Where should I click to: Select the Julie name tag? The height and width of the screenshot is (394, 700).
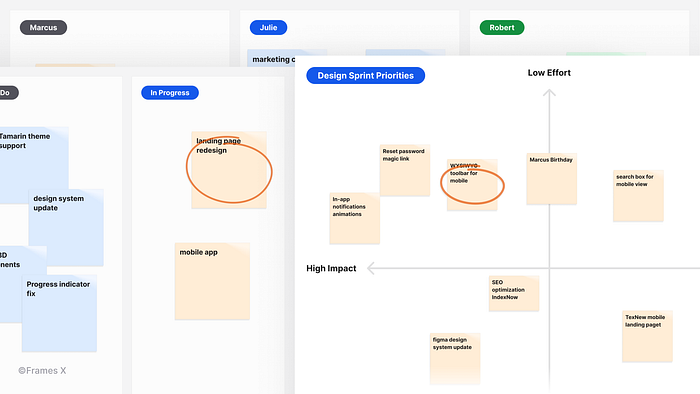(268, 28)
